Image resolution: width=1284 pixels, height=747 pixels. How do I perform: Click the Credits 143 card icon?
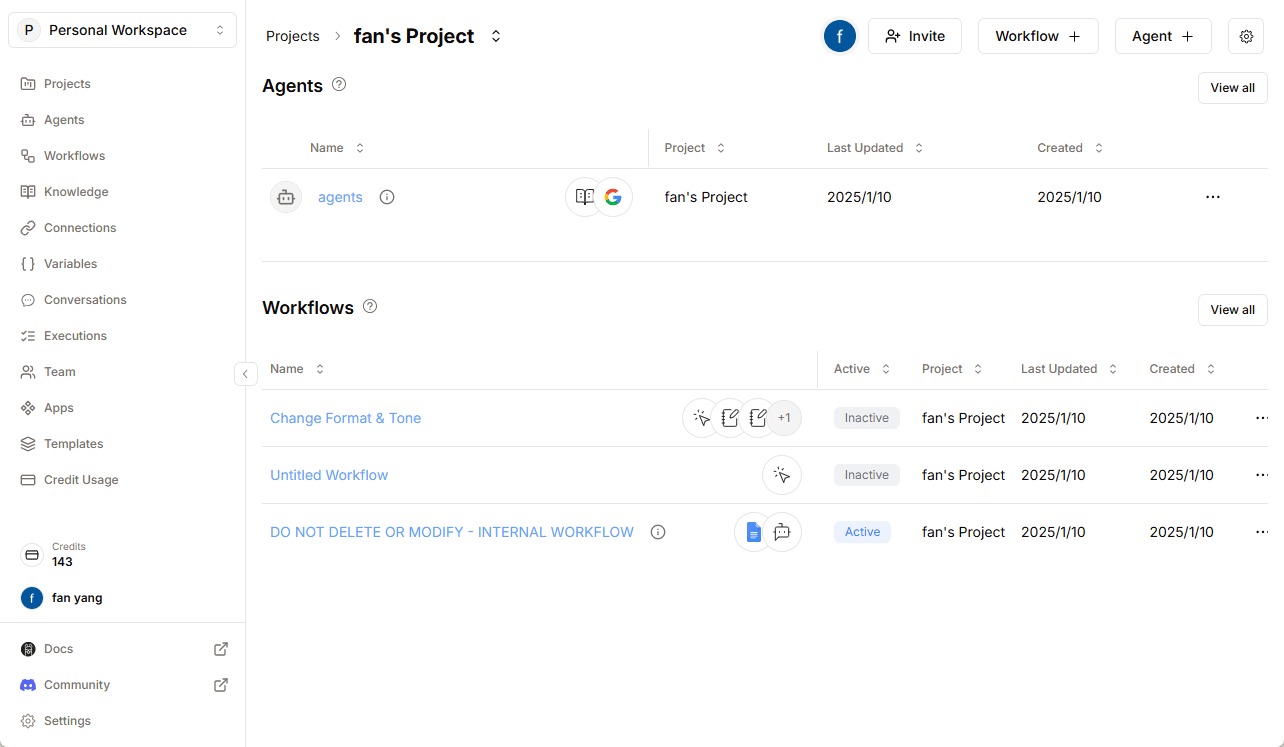coord(32,555)
